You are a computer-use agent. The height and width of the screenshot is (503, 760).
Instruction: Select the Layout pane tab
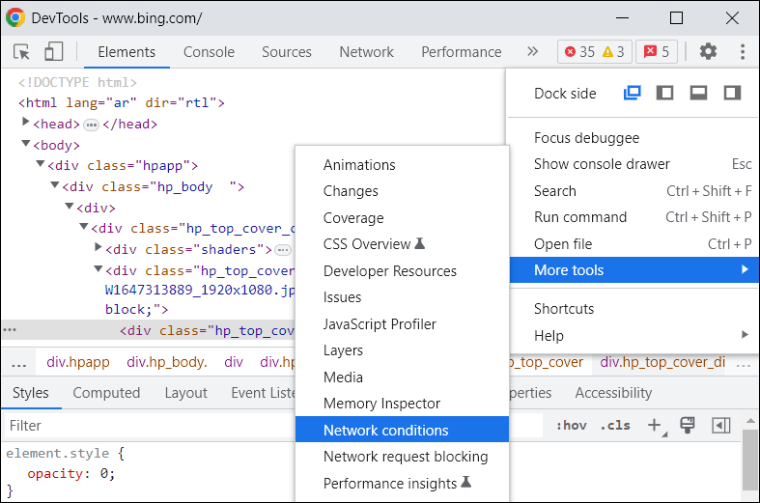click(186, 393)
